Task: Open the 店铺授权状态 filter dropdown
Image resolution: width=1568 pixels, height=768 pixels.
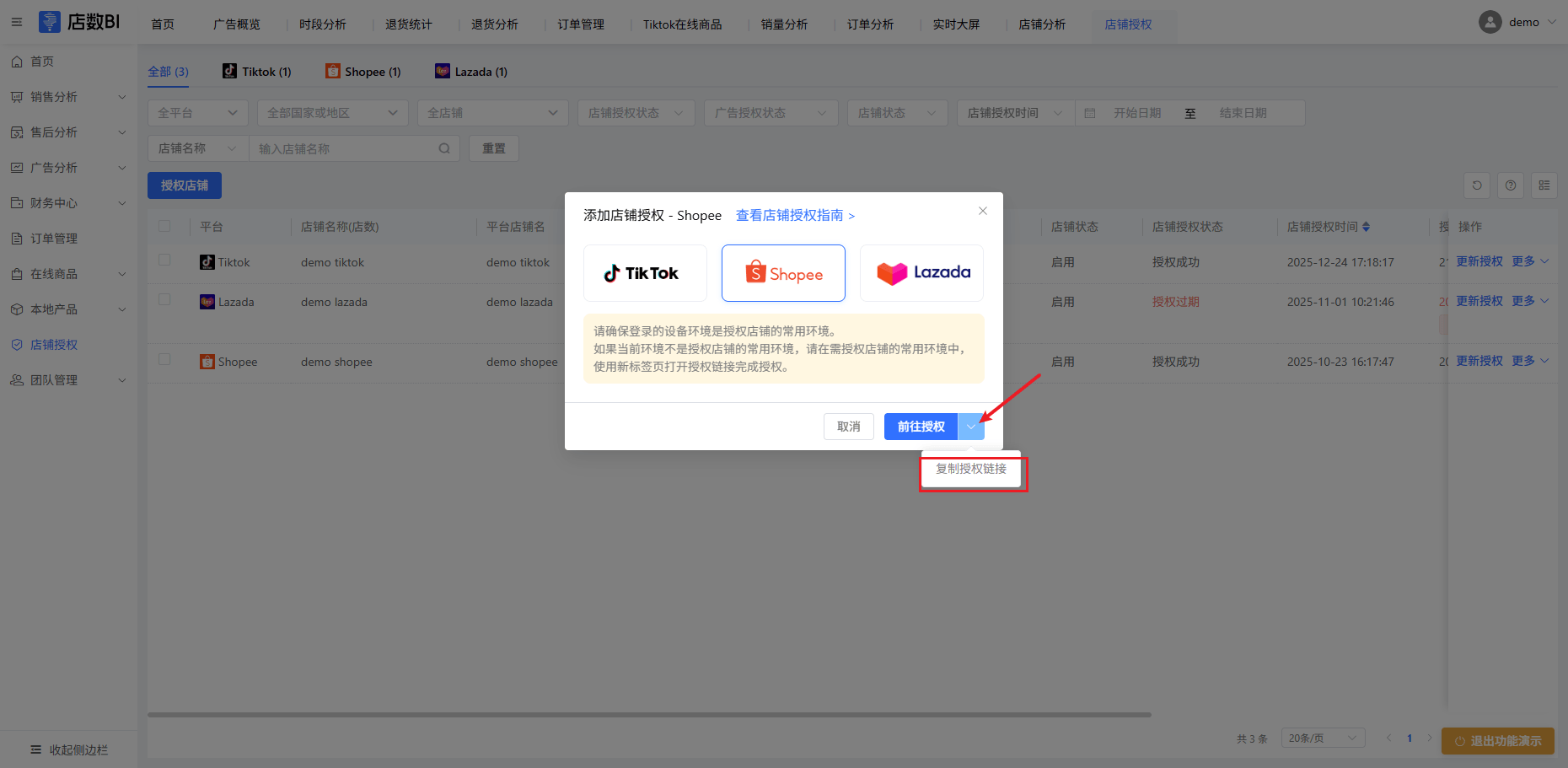Action: 636,113
